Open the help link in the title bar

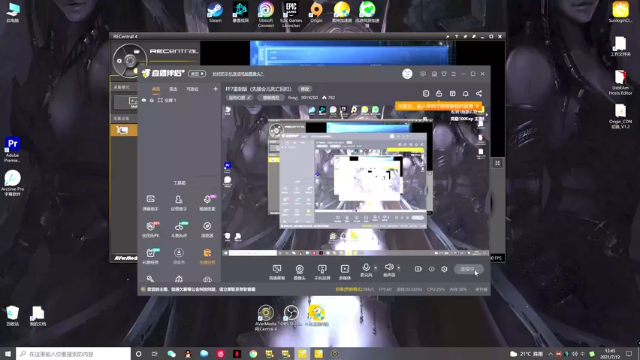pyautogui.click(x=238, y=74)
